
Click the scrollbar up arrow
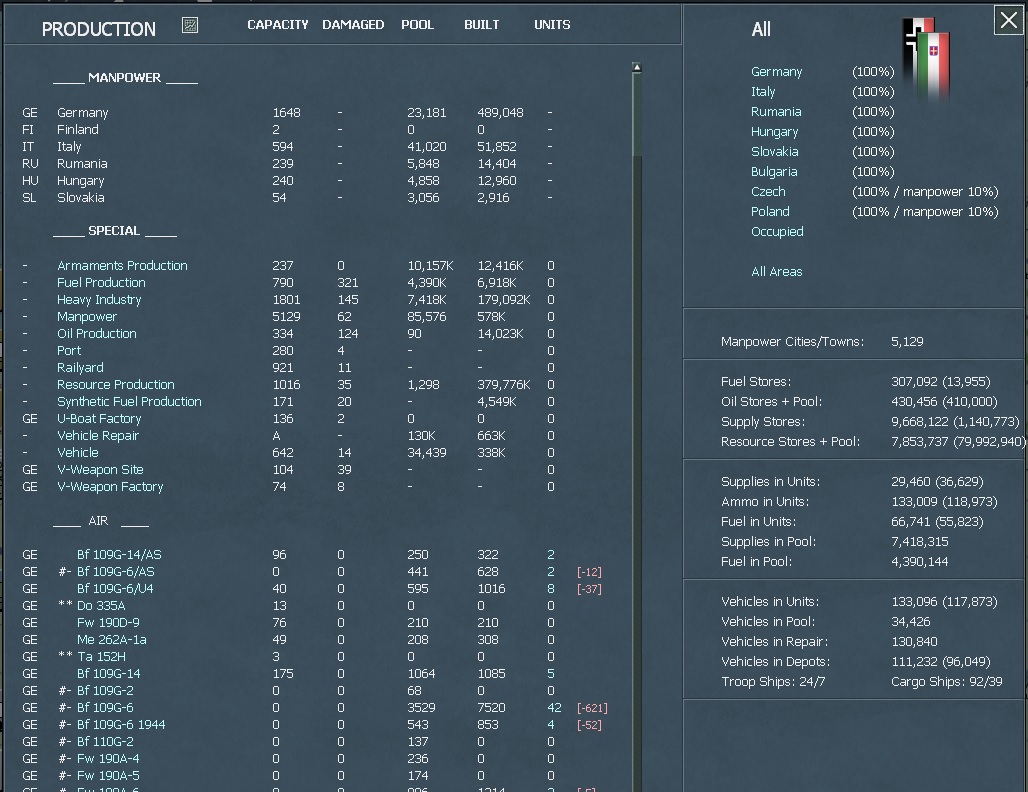[636, 66]
